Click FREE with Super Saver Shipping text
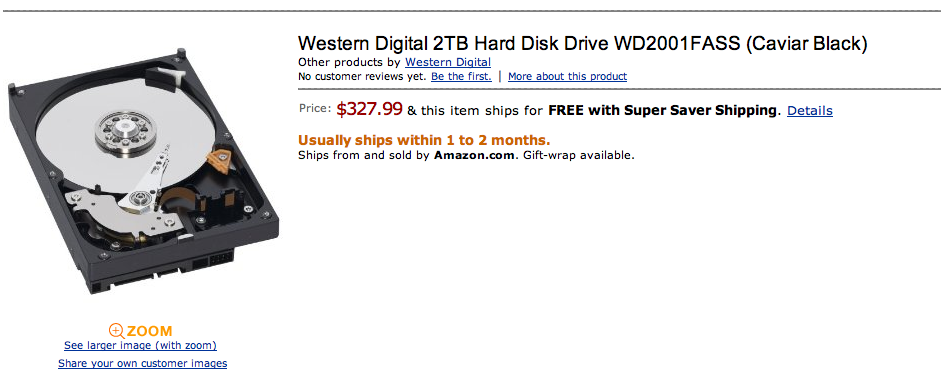 662,110
